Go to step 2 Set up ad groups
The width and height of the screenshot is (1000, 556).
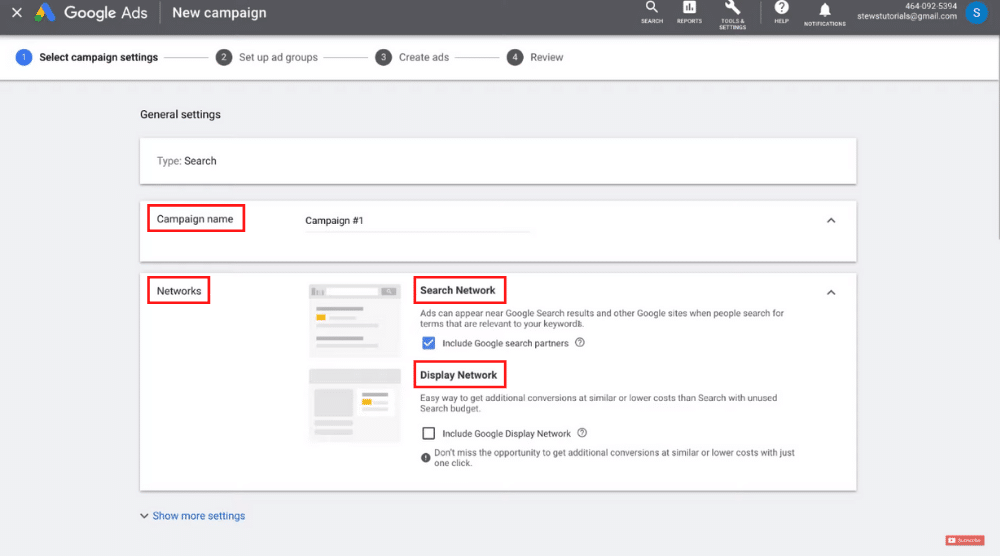(267, 57)
